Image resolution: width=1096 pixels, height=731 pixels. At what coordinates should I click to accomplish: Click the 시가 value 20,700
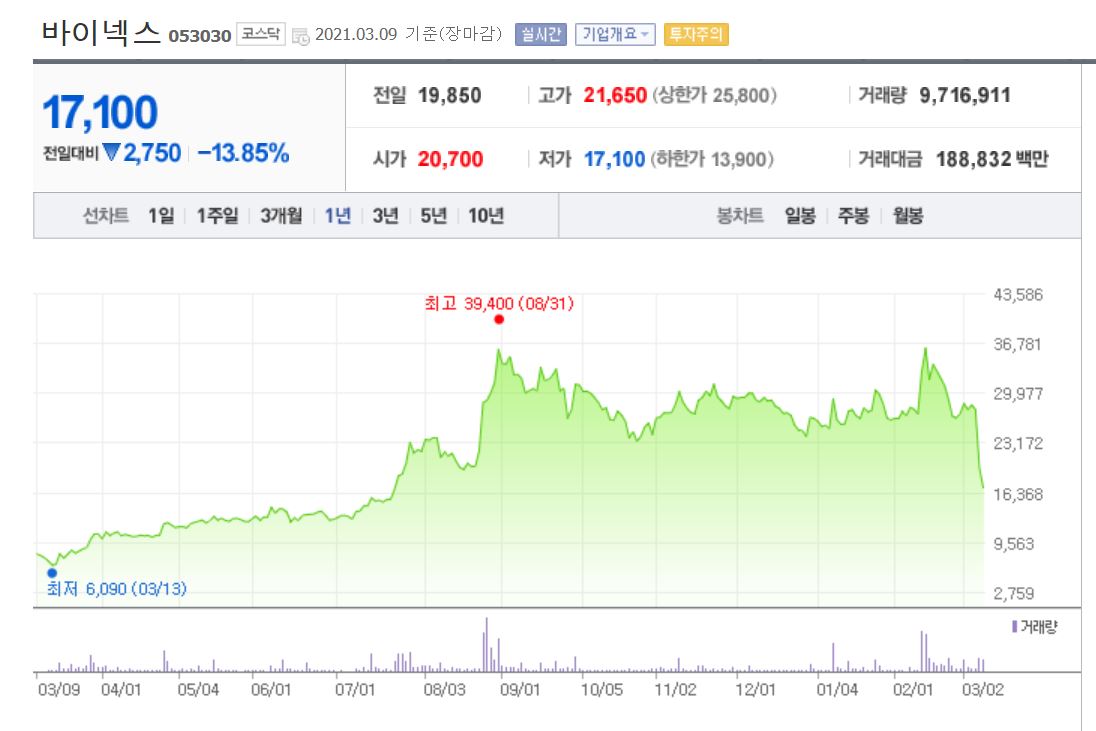[450, 159]
